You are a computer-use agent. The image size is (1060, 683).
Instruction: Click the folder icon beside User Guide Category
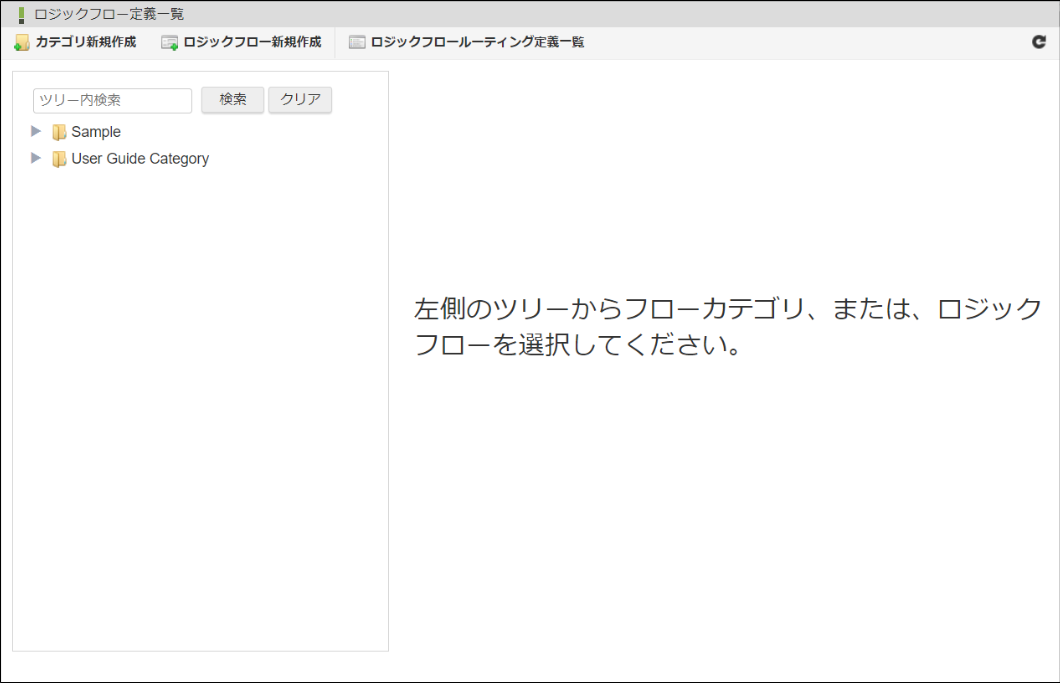[57, 158]
